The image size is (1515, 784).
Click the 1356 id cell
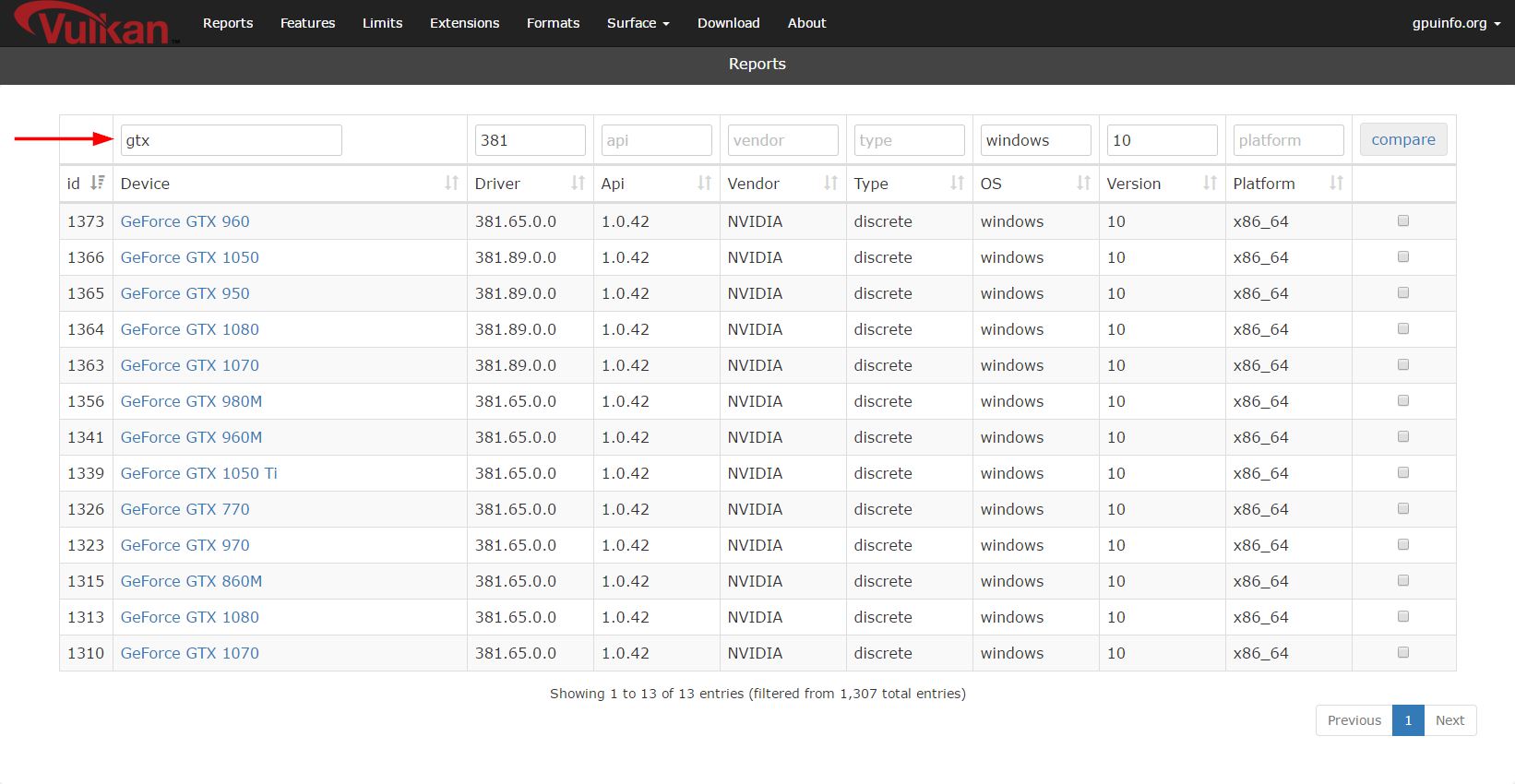[86, 401]
